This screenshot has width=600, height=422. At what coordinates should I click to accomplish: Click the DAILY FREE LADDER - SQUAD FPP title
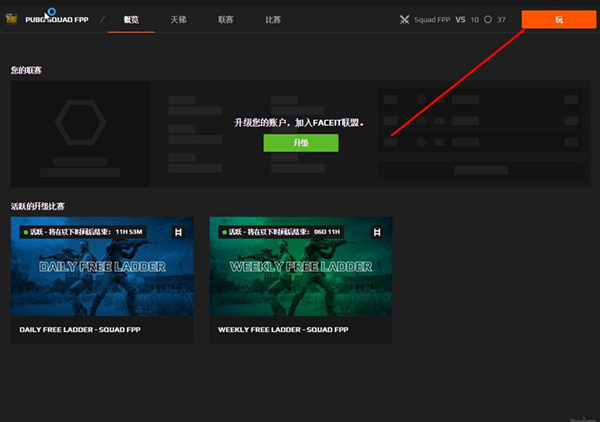point(80,329)
